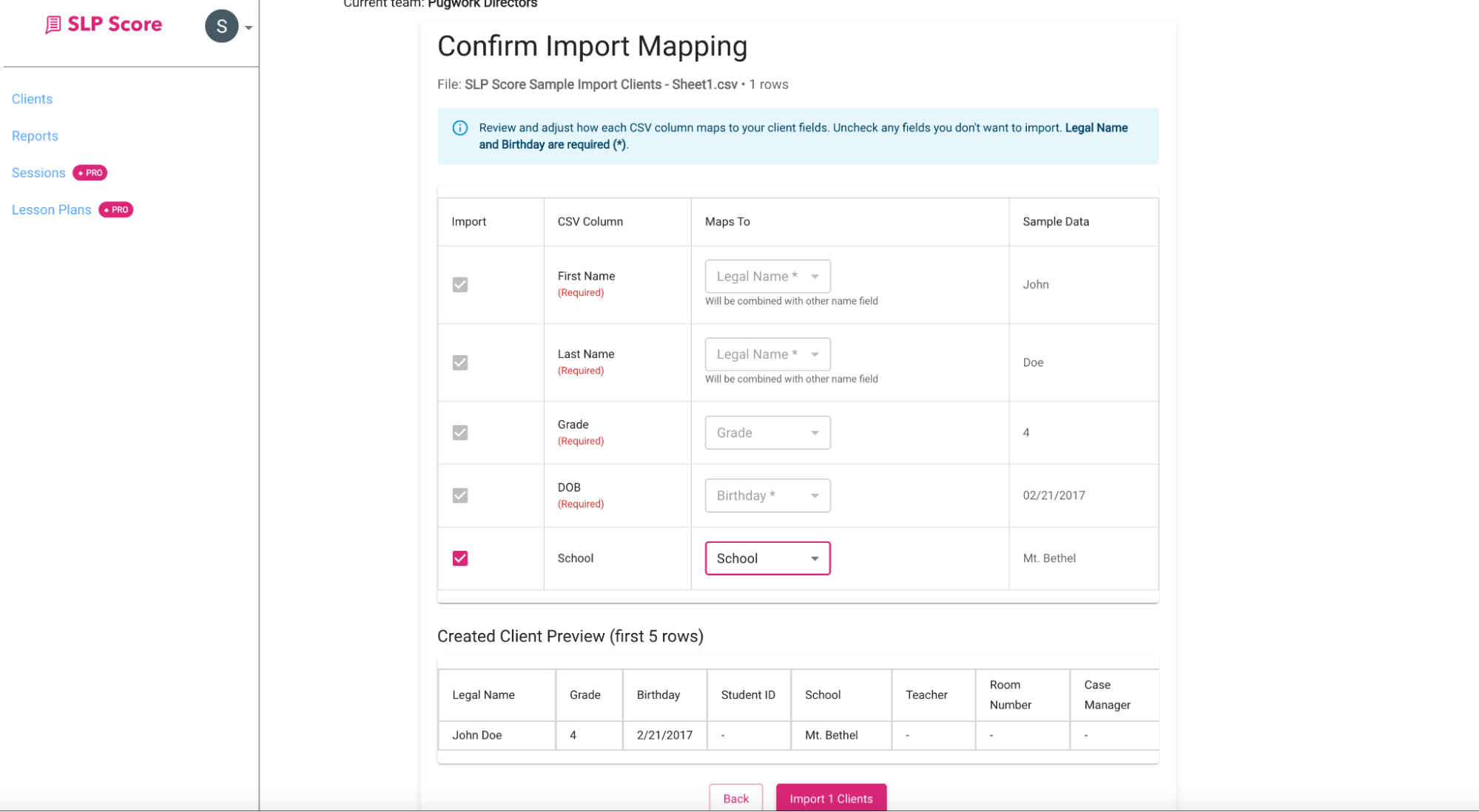Screen dimensions: 1479x812
Task: Navigate to the Clients page
Action: coord(32,98)
